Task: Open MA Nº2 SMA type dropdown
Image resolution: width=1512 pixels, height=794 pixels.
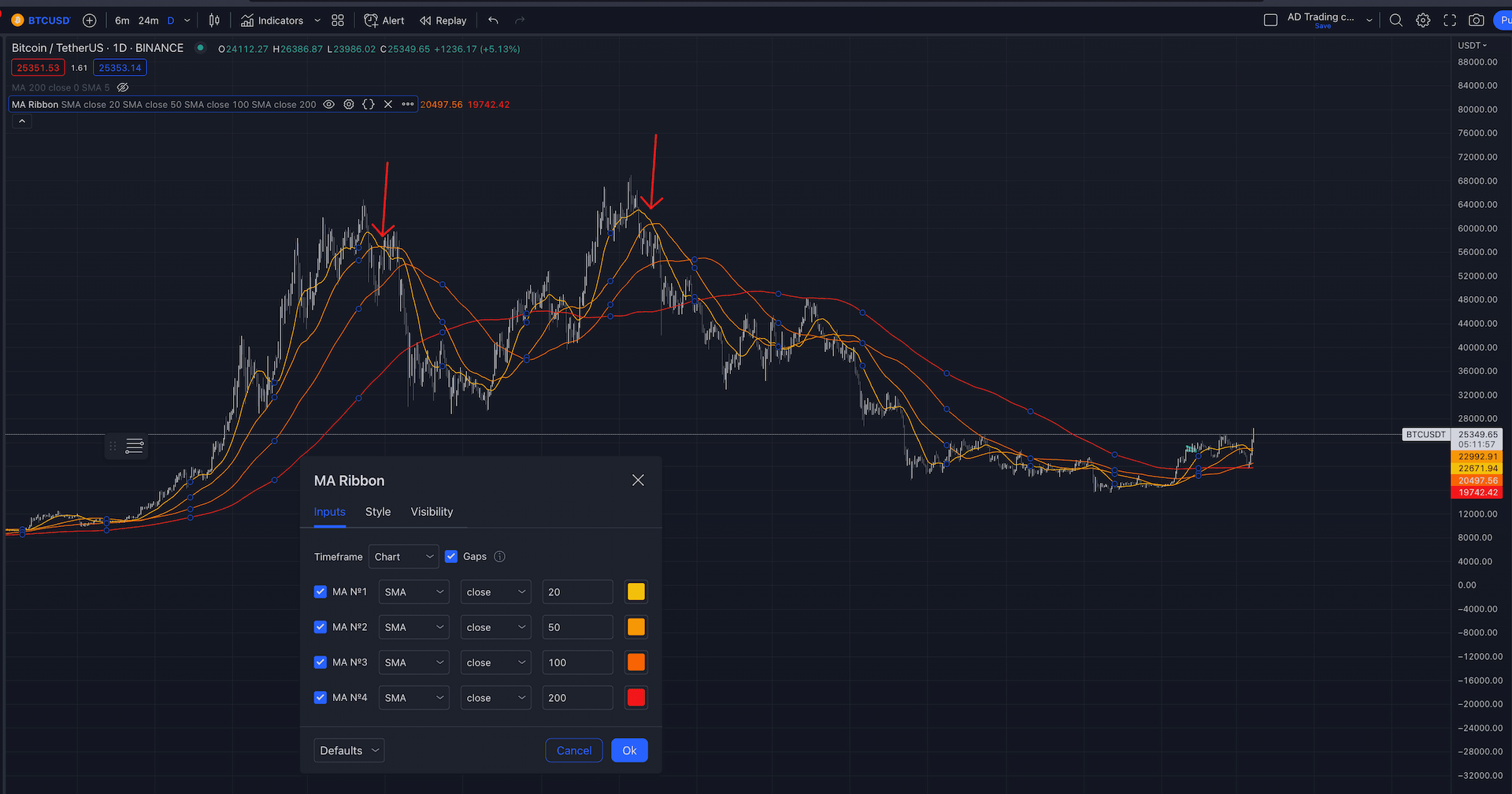Action: pyautogui.click(x=413, y=627)
